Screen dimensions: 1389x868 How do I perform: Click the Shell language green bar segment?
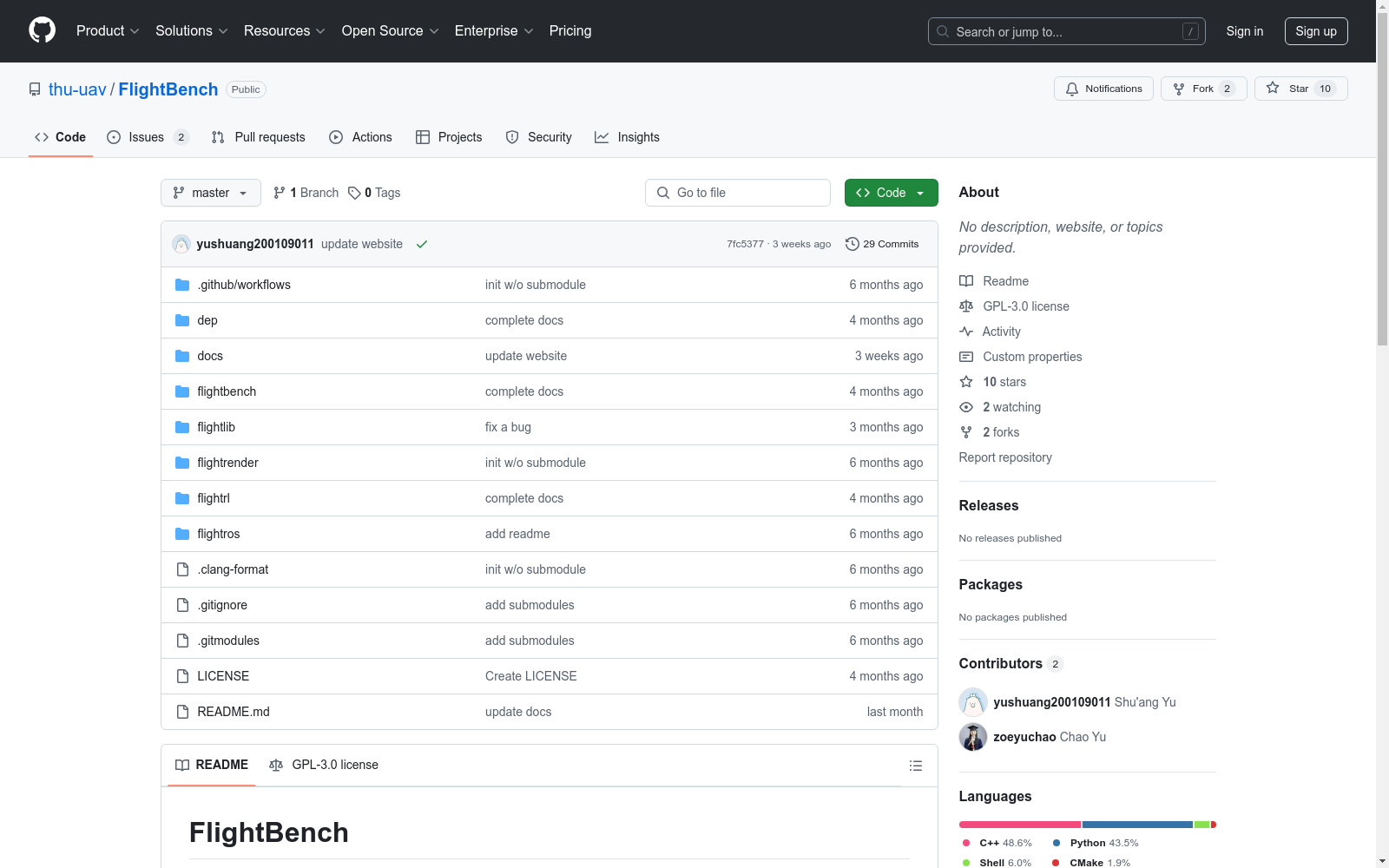pyautogui.click(x=1201, y=825)
